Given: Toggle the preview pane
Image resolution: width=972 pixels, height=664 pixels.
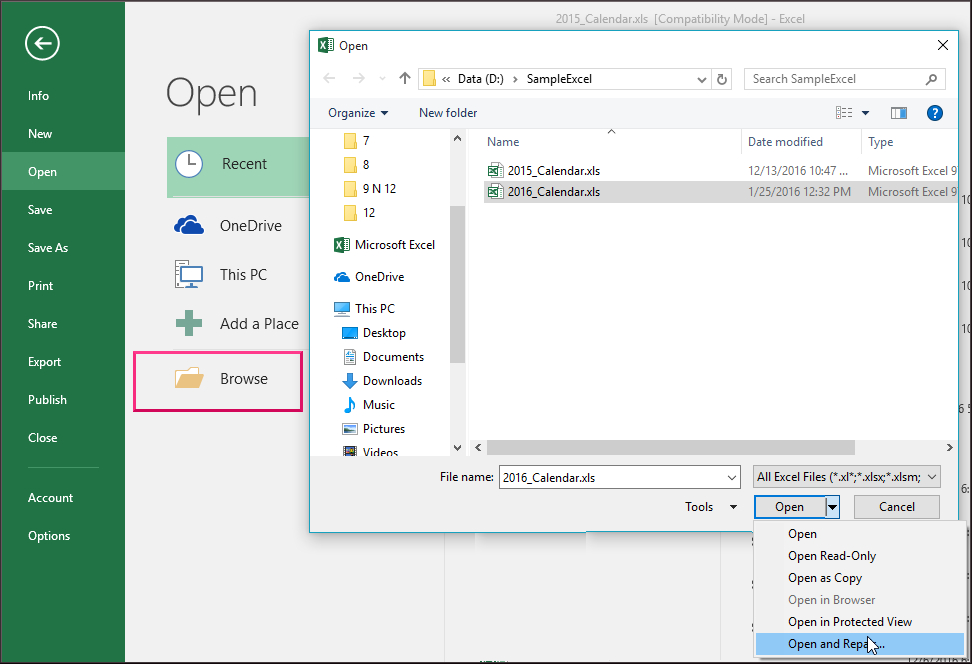Looking at the screenshot, I should pos(899,112).
